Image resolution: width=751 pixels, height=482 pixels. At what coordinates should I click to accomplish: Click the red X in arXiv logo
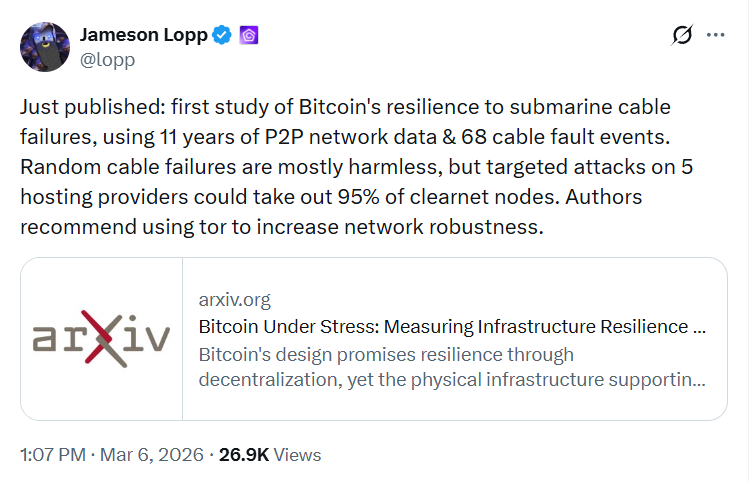pyautogui.click(x=107, y=337)
